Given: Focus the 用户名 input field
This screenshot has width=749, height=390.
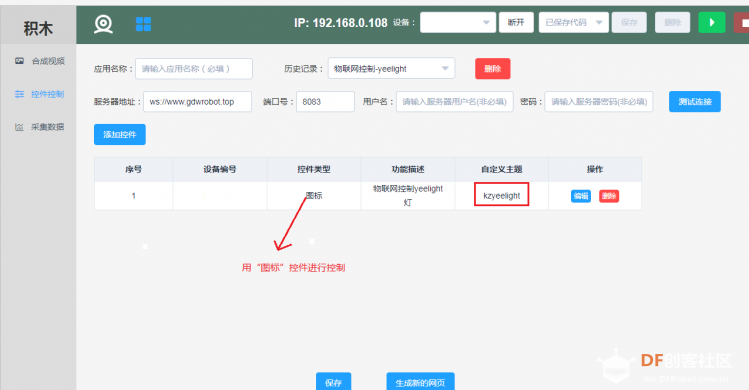Looking at the screenshot, I should [455, 101].
